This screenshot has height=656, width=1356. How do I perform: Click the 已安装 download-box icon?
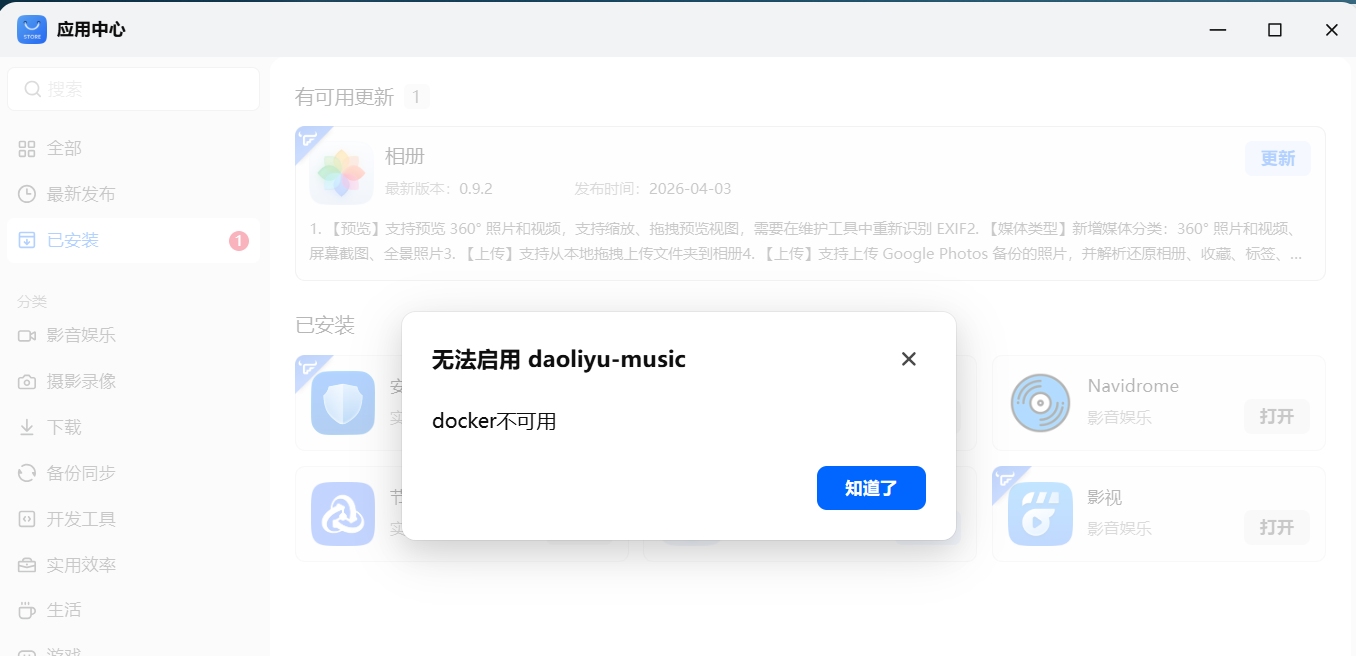pyautogui.click(x=27, y=240)
